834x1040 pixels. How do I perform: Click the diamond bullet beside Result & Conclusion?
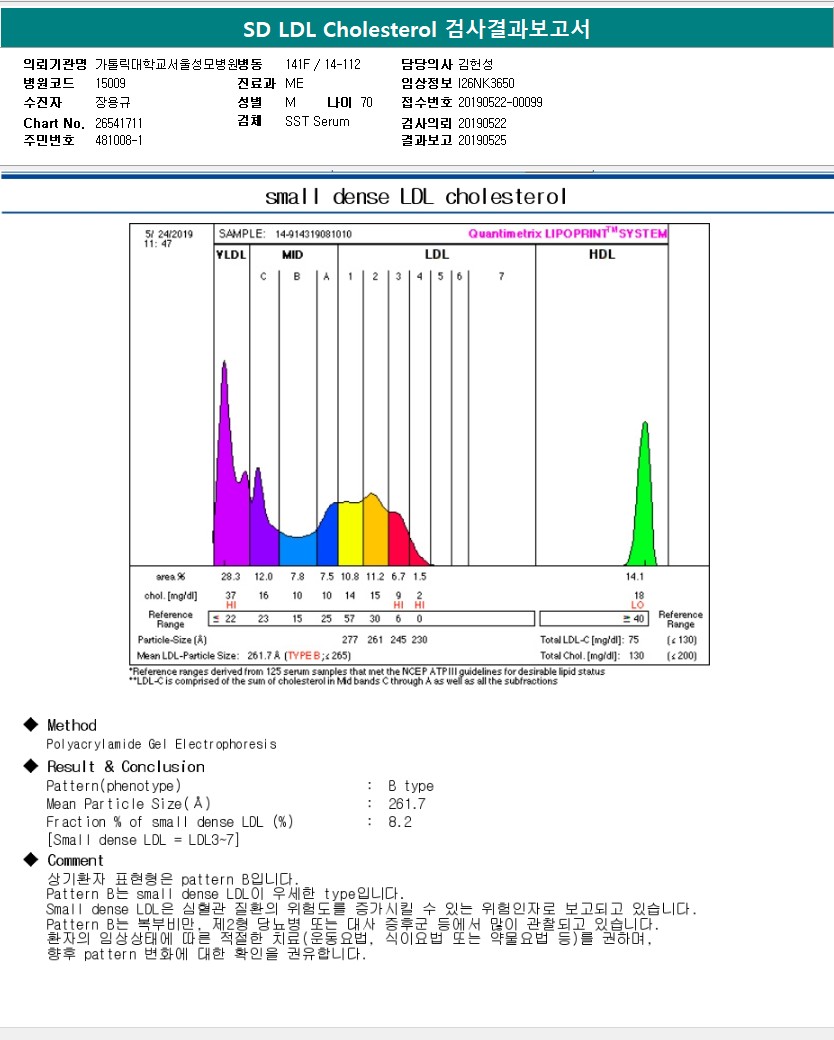pos(30,766)
